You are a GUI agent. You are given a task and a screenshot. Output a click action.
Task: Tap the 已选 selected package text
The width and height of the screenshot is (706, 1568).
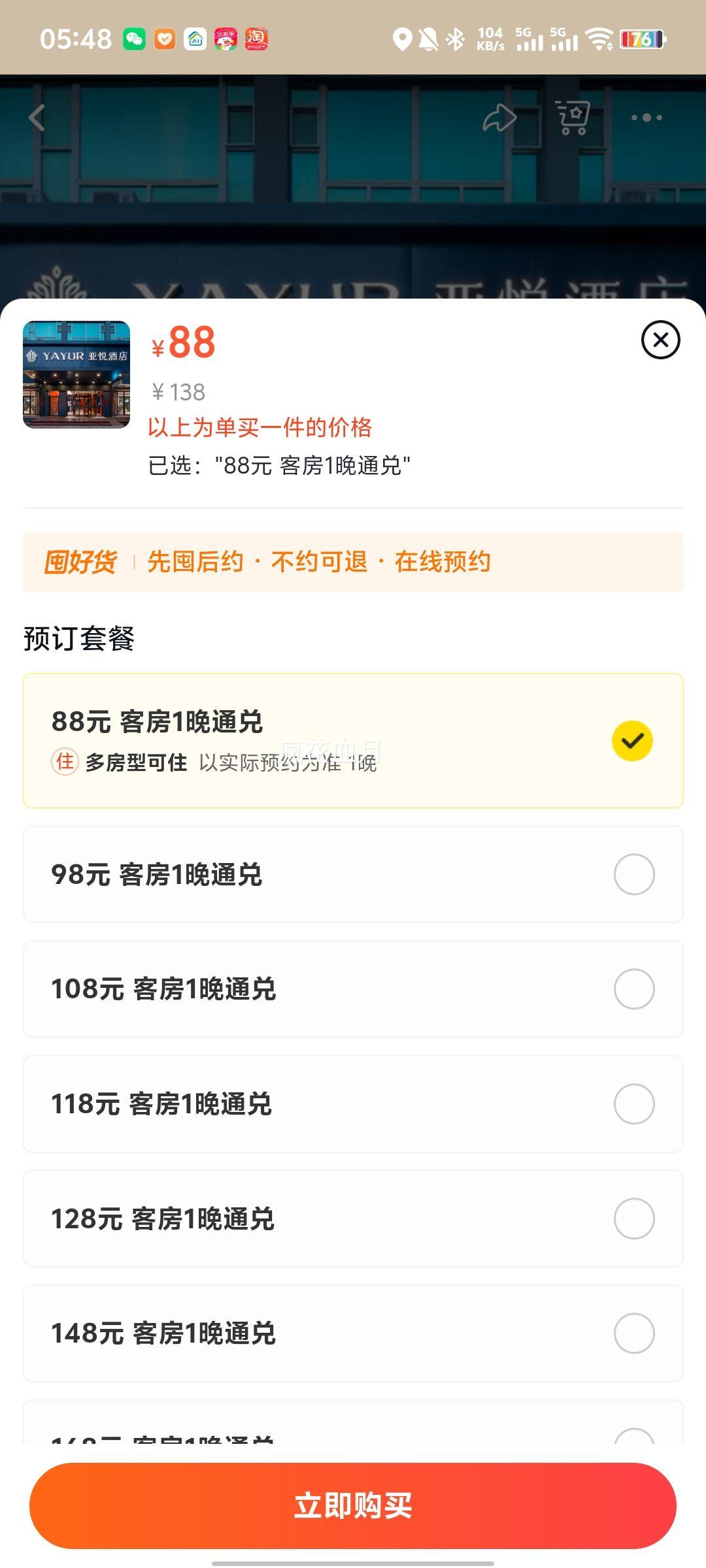(280, 466)
